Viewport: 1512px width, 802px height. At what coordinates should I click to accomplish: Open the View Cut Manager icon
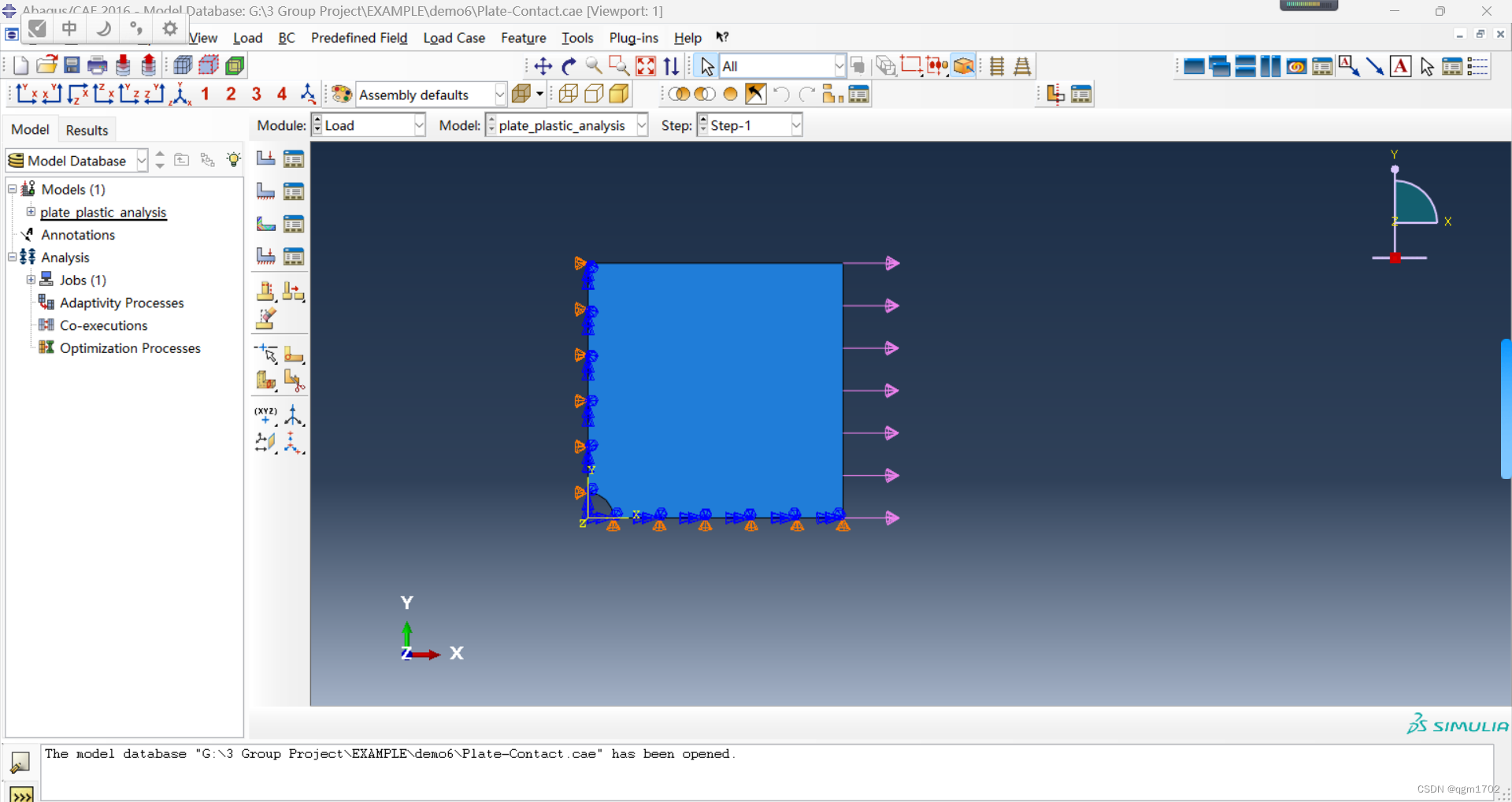[x=1081, y=95]
